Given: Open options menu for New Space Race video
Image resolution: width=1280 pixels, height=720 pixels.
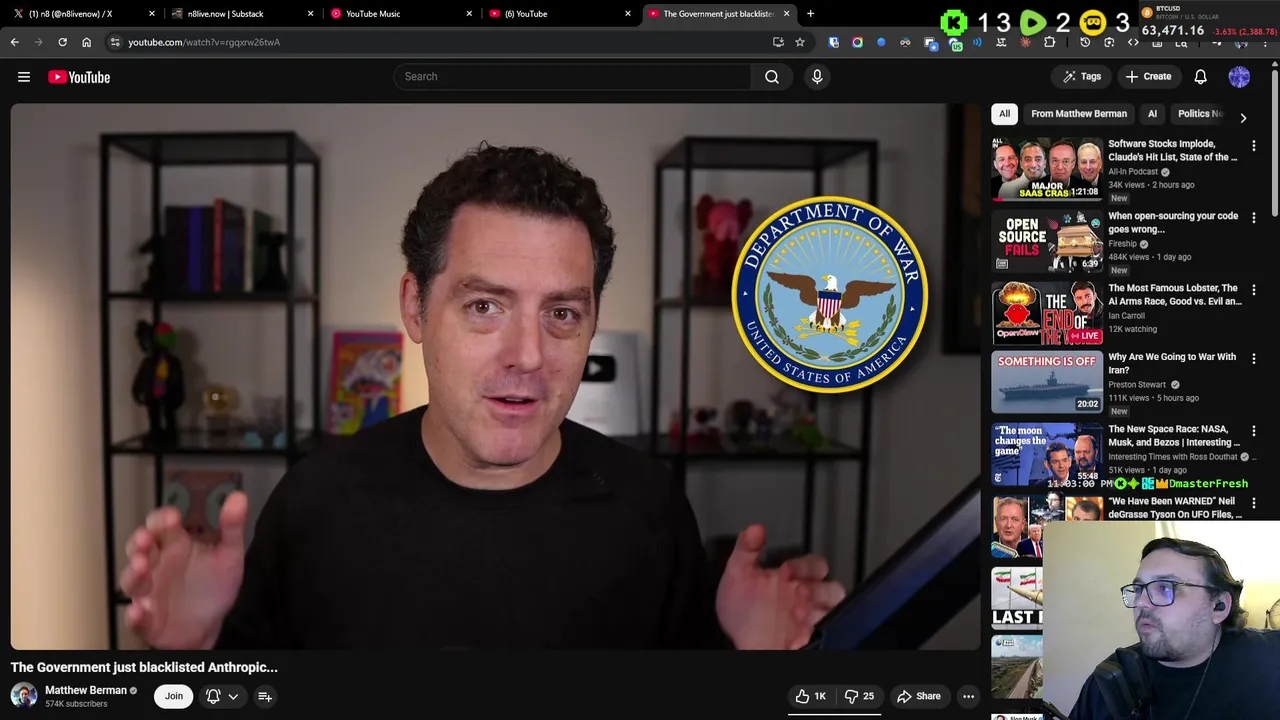Looking at the screenshot, I should point(1254,431).
